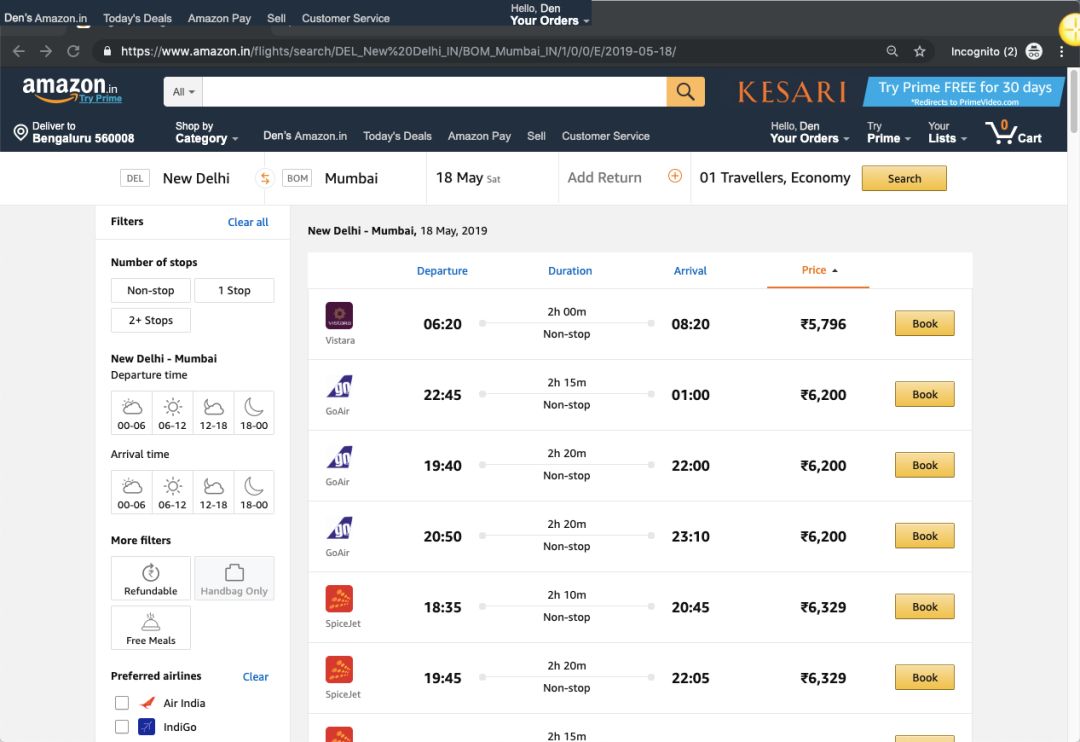Click the browser forward arrow
This screenshot has width=1080, height=742.
(x=45, y=51)
